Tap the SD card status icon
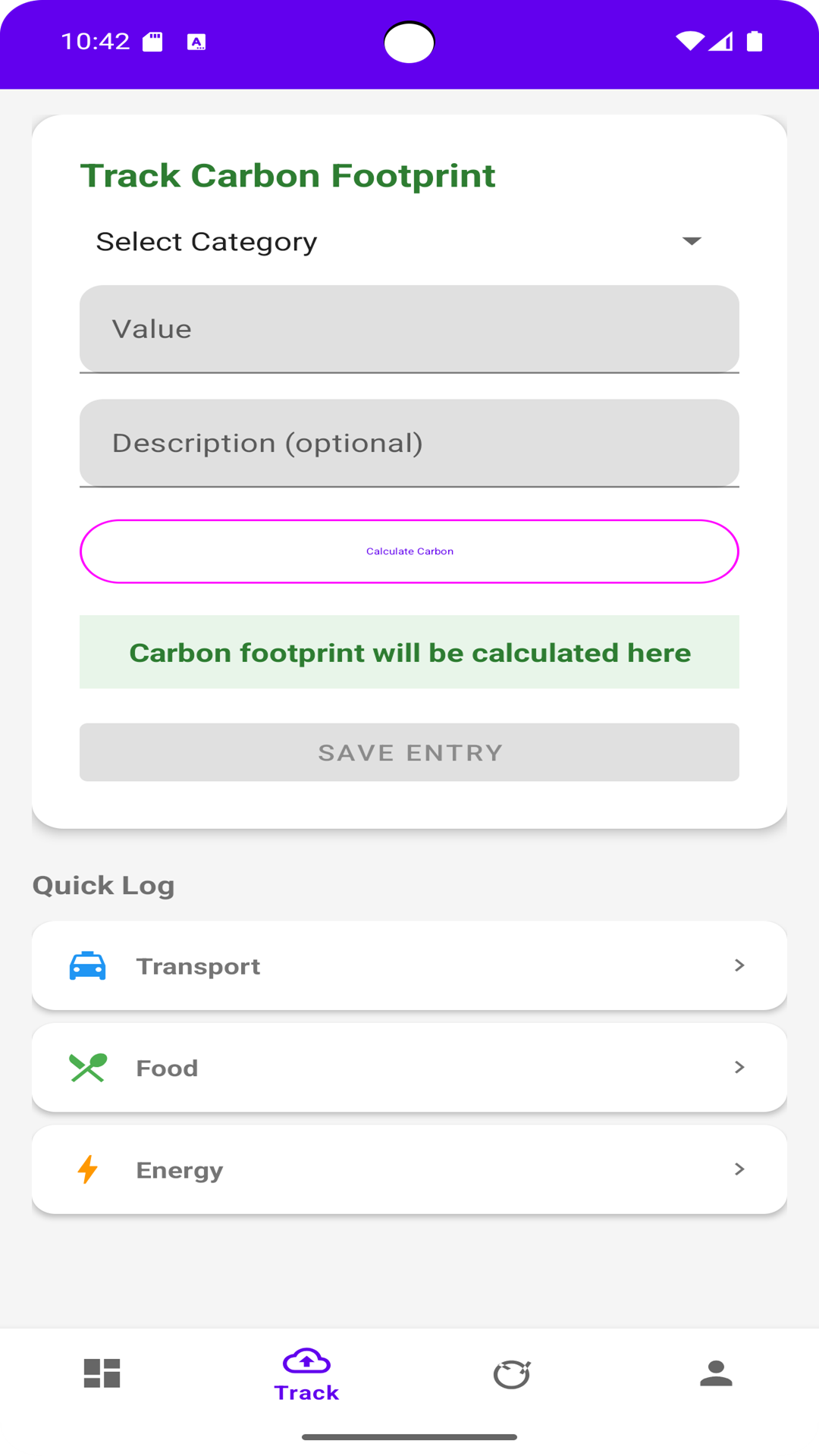 [x=153, y=42]
